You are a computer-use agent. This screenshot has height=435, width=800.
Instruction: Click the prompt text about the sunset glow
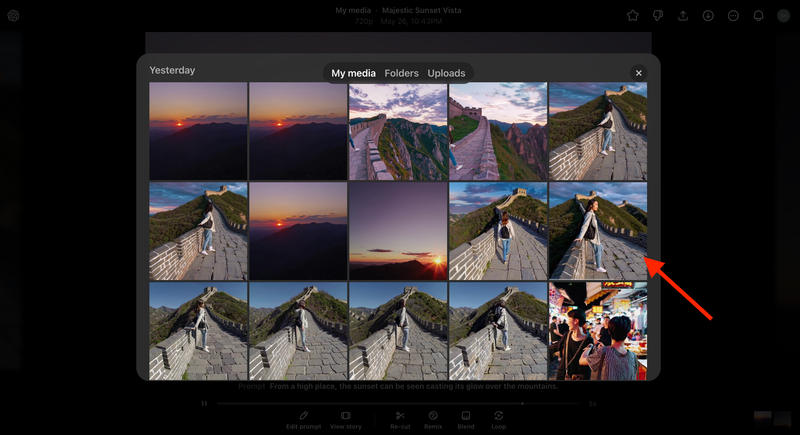pyautogui.click(x=414, y=386)
